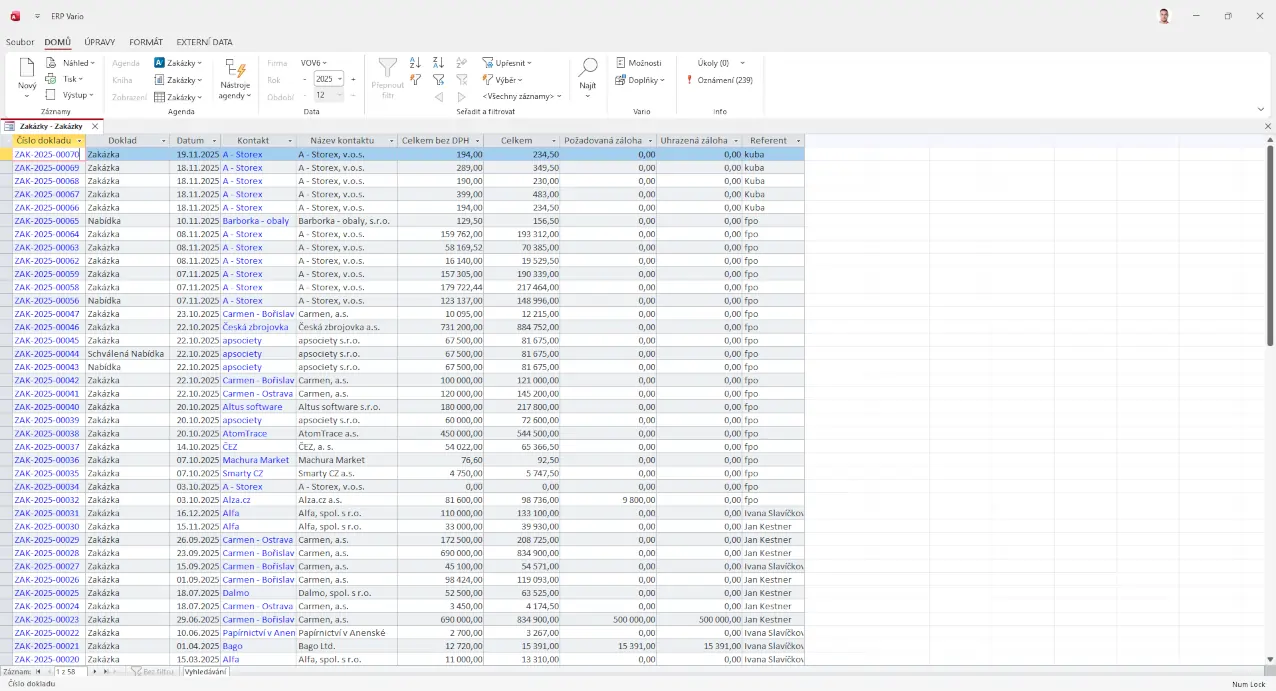Viewport: 1276px width, 691px height.
Task: Click the Nový new record icon
Action: coord(27,69)
